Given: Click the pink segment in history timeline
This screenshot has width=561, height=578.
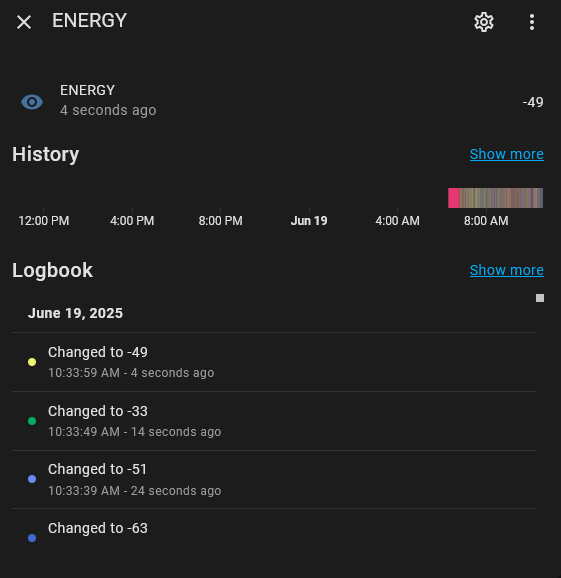Looking at the screenshot, I should pyautogui.click(x=453, y=198).
